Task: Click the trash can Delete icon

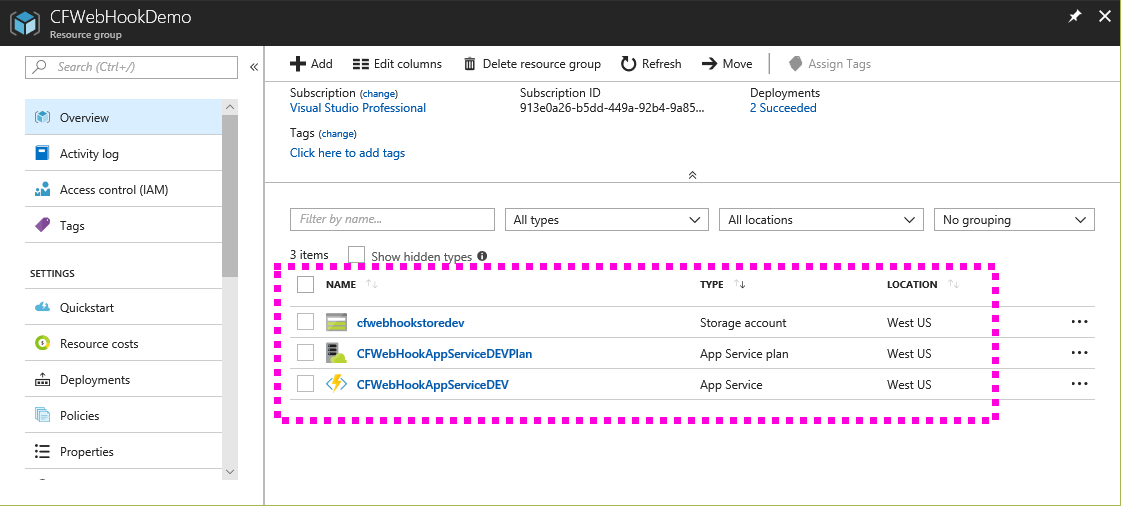Action: [470, 64]
